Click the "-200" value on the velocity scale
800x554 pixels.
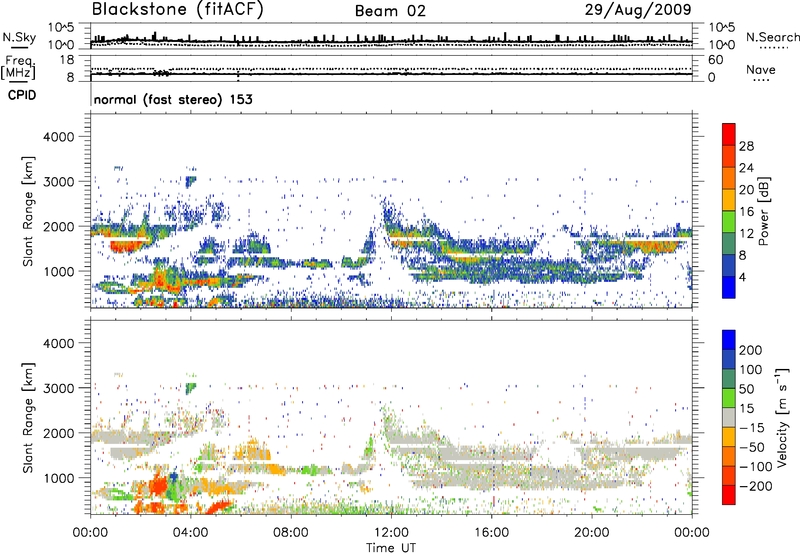coord(756,486)
